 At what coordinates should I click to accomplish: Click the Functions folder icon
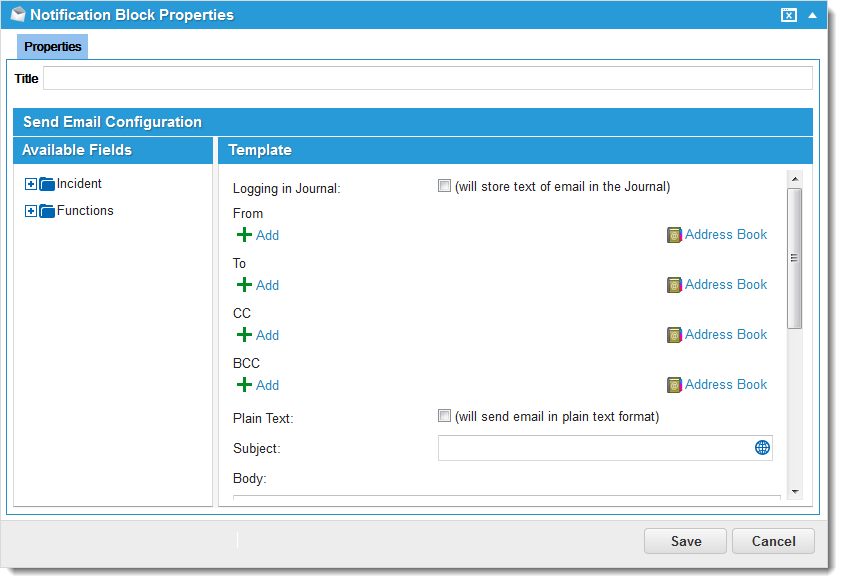point(47,211)
